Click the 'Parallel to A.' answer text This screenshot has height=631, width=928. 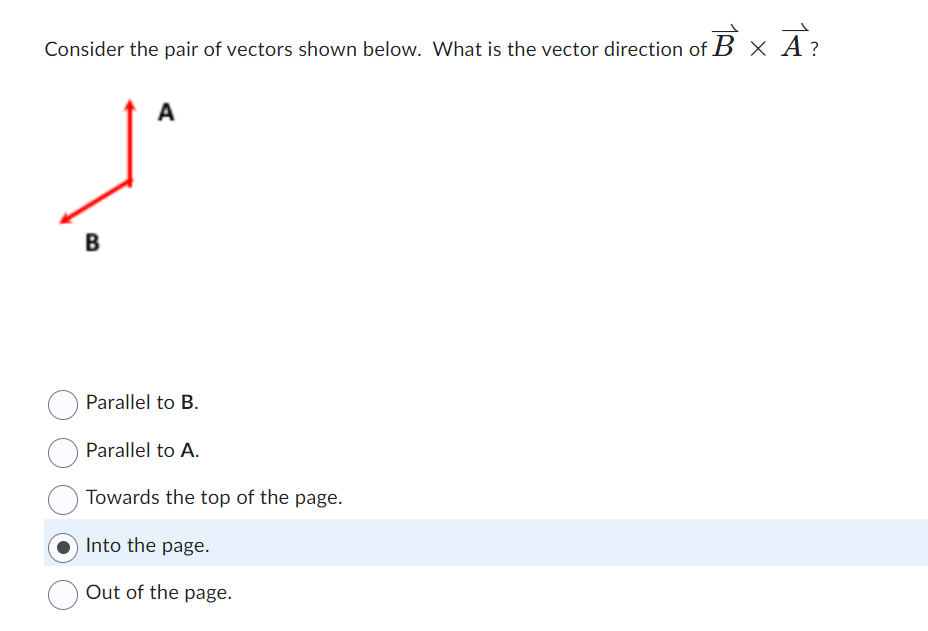coord(141,450)
